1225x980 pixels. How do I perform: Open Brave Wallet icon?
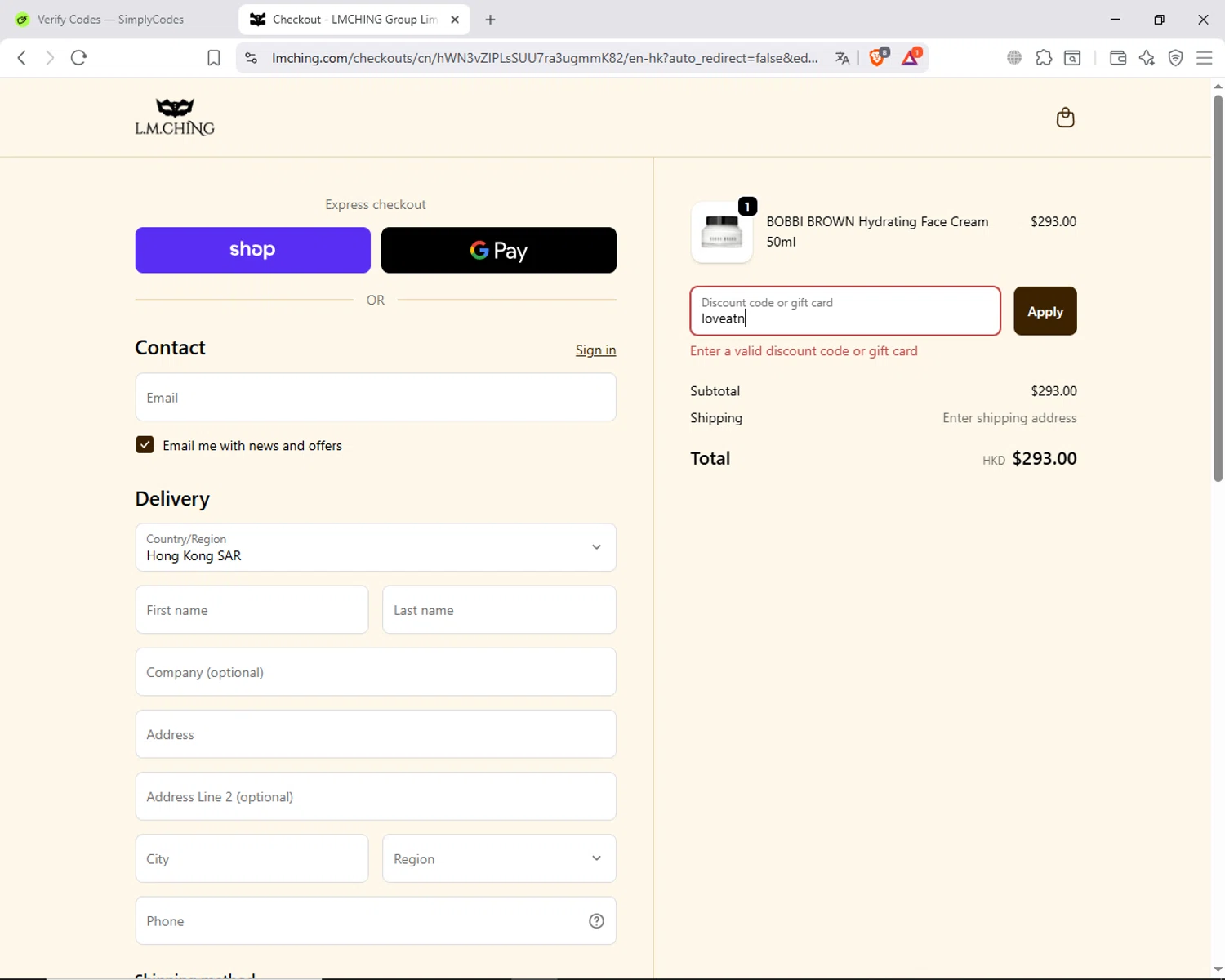click(x=1118, y=58)
